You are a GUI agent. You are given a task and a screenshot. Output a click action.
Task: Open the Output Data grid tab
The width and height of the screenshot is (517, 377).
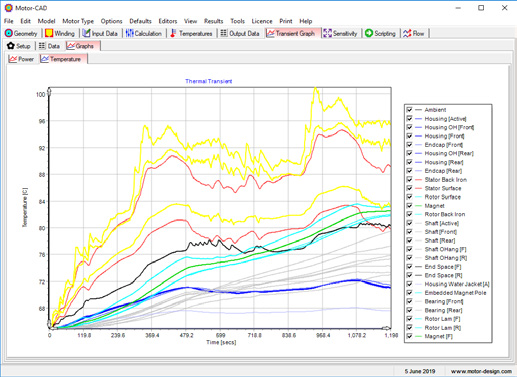click(x=224, y=33)
